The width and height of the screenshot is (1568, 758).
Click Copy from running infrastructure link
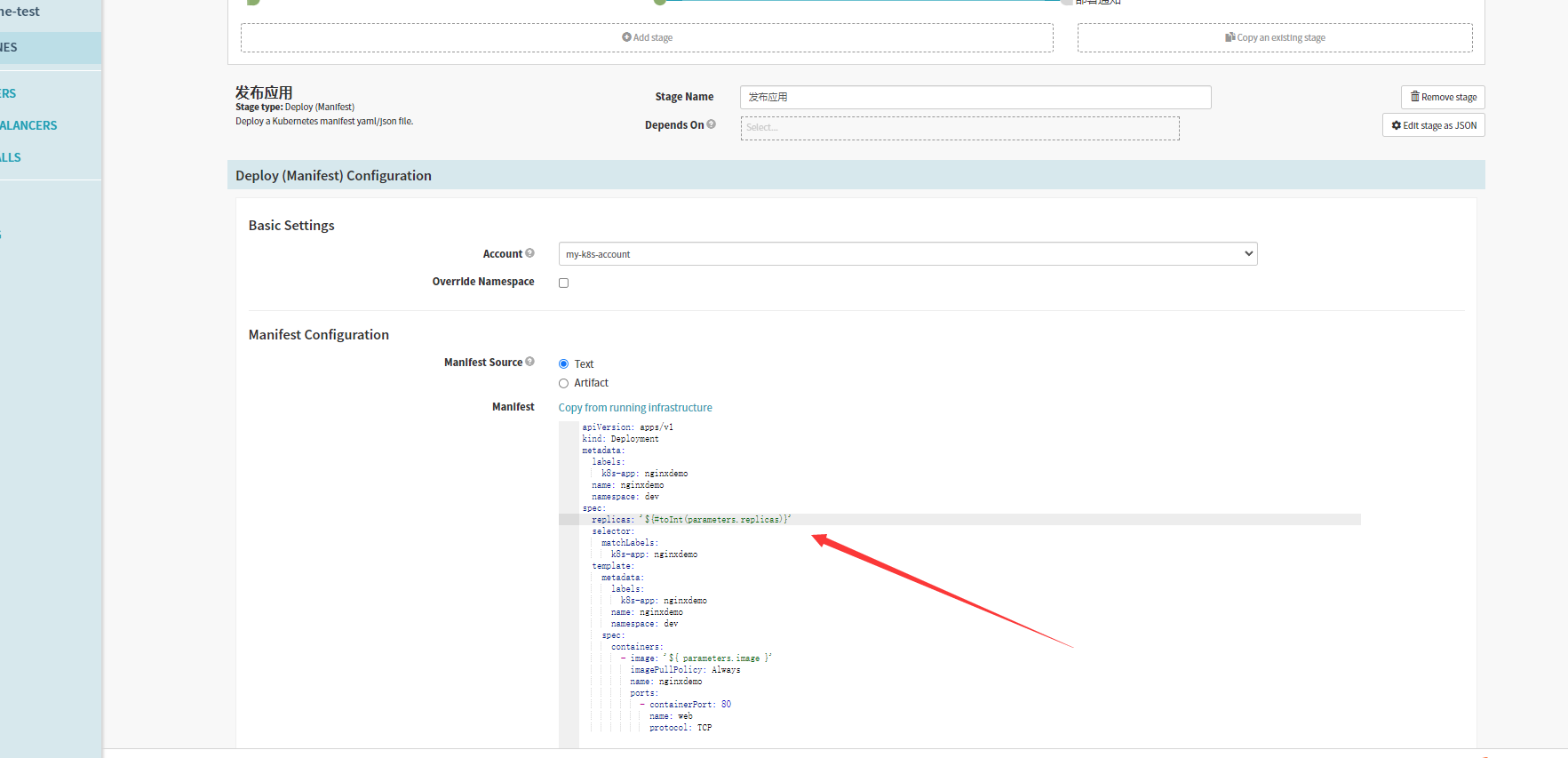click(x=635, y=408)
